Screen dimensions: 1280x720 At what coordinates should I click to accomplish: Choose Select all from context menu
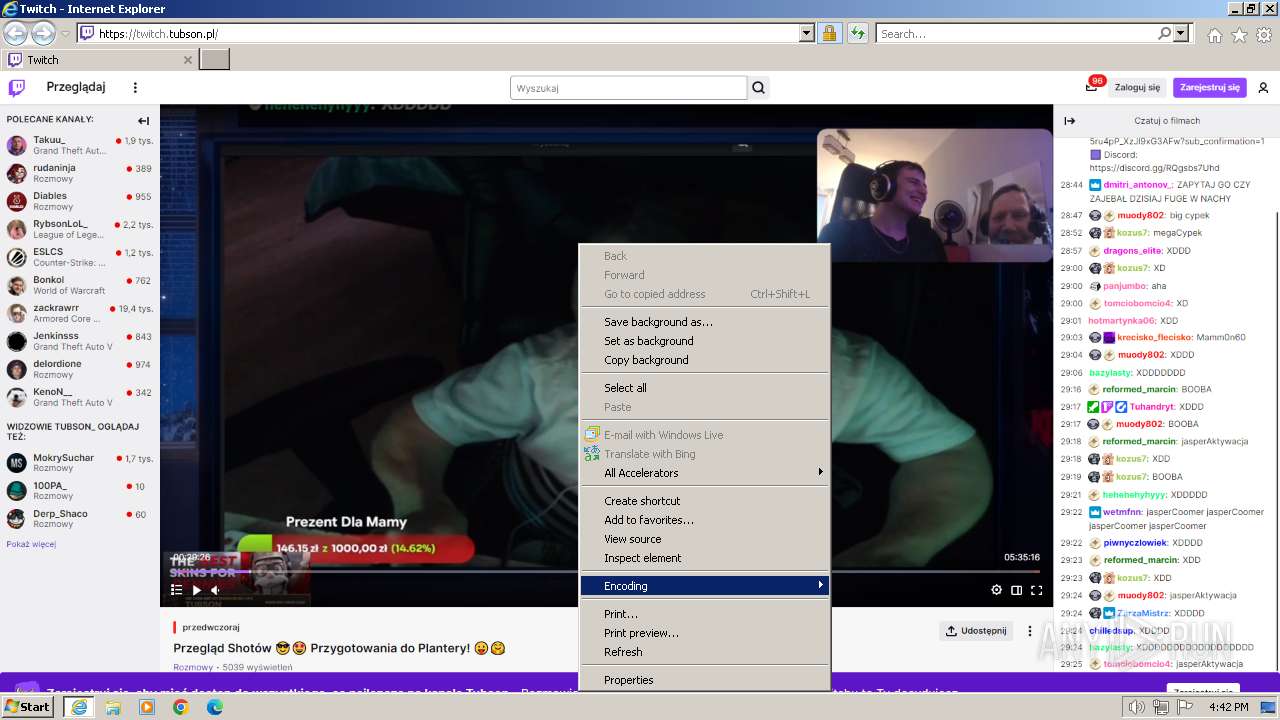tap(705, 388)
